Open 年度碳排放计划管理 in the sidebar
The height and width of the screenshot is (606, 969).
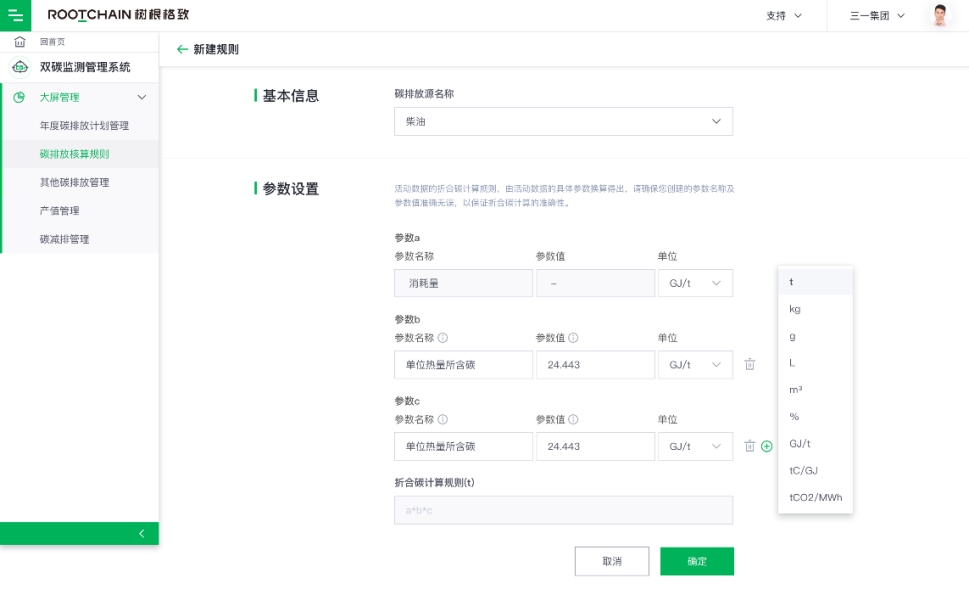[84, 126]
